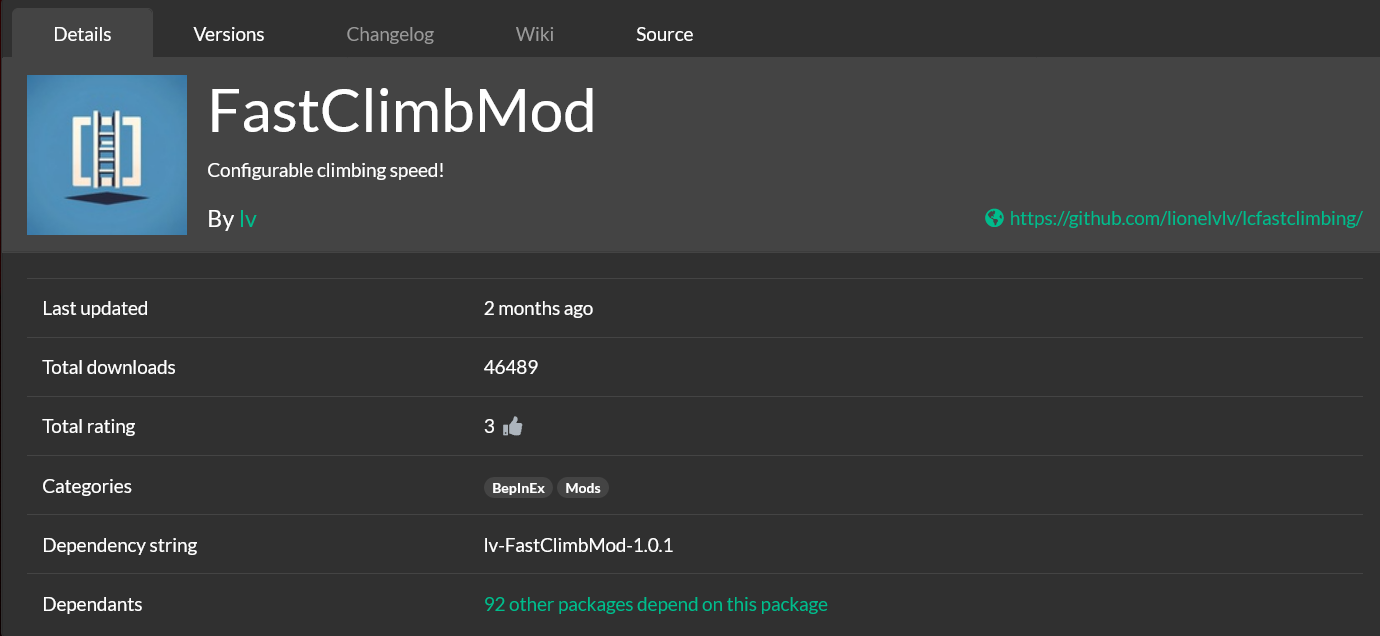Image resolution: width=1380 pixels, height=636 pixels.
Task: Open the Versions tab
Action: 229,34
